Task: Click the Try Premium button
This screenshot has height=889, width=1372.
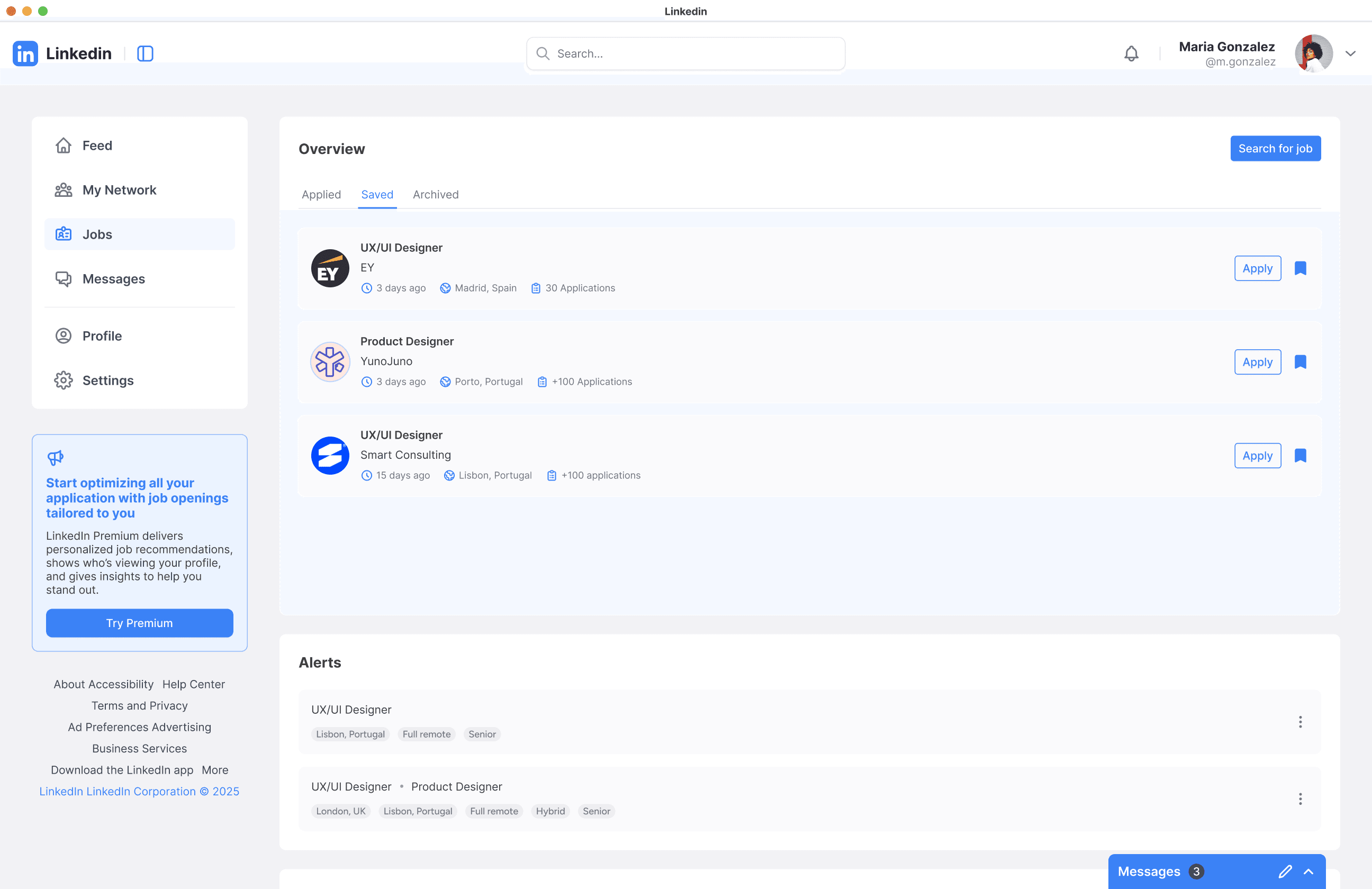Action: tap(140, 623)
